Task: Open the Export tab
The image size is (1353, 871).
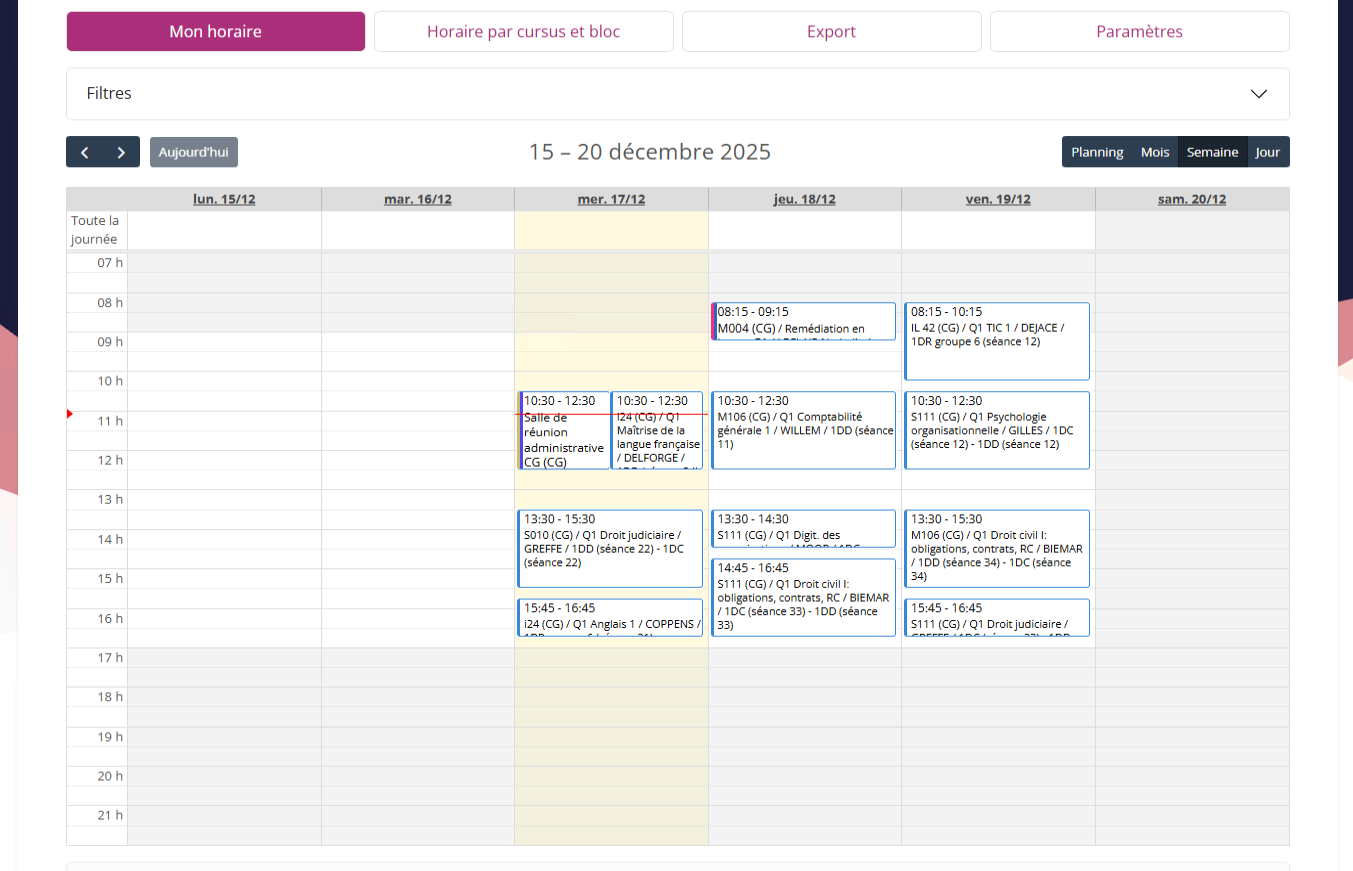Action: tap(831, 32)
